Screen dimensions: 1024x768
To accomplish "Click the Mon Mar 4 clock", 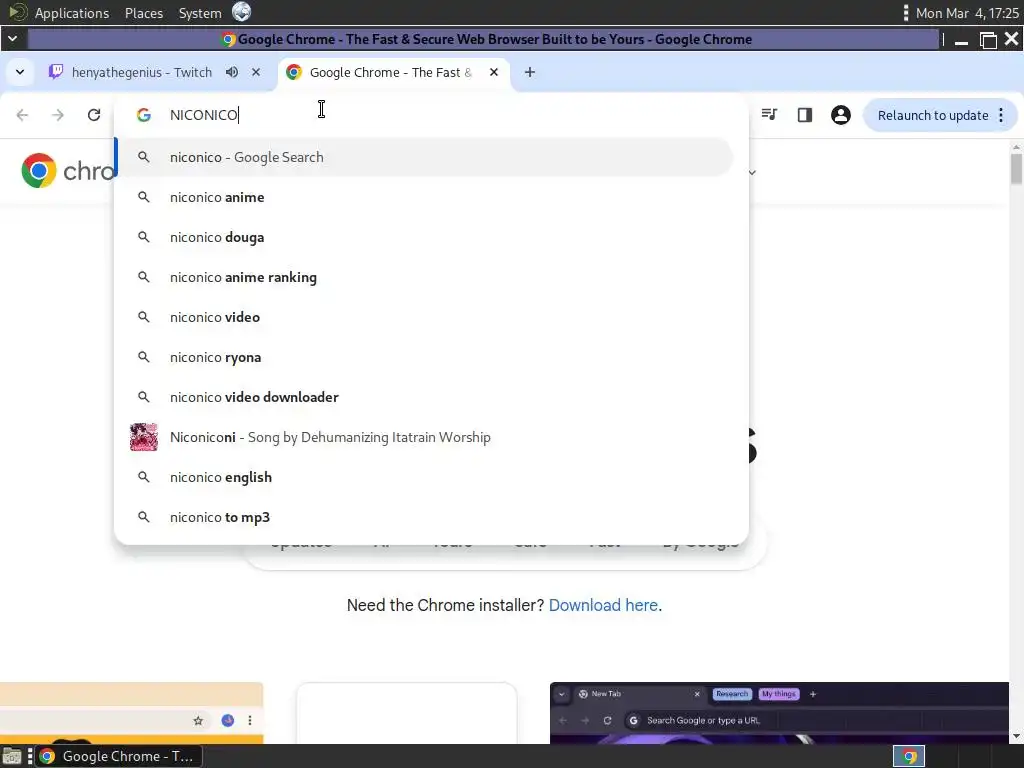I will point(967,13).
